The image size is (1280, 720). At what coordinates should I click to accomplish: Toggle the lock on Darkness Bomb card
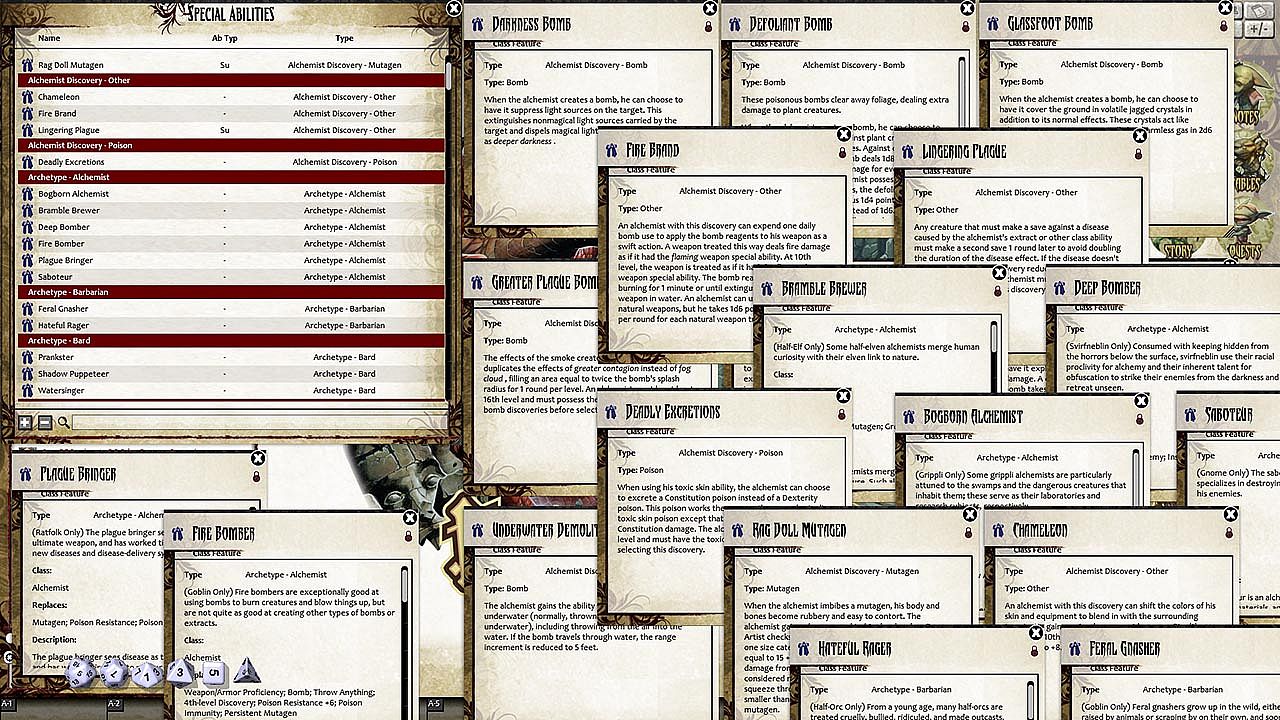[709, 27]
